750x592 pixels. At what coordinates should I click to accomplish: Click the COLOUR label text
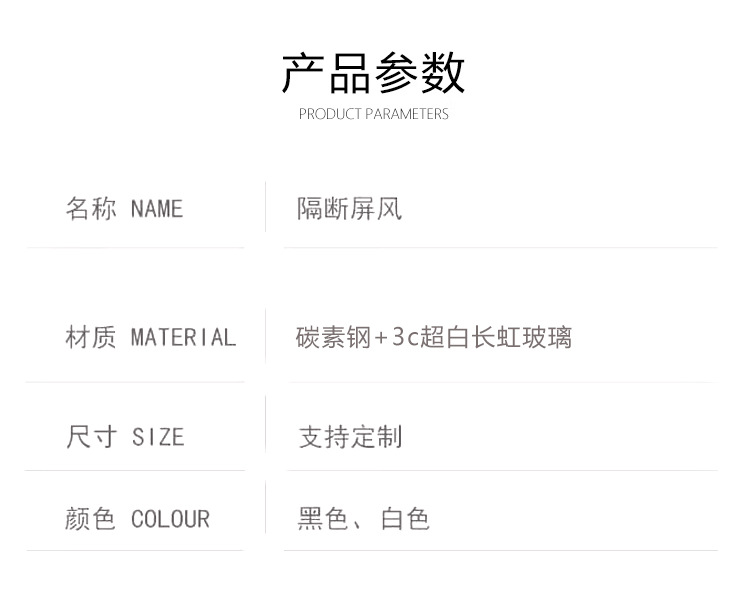[170, 519]
